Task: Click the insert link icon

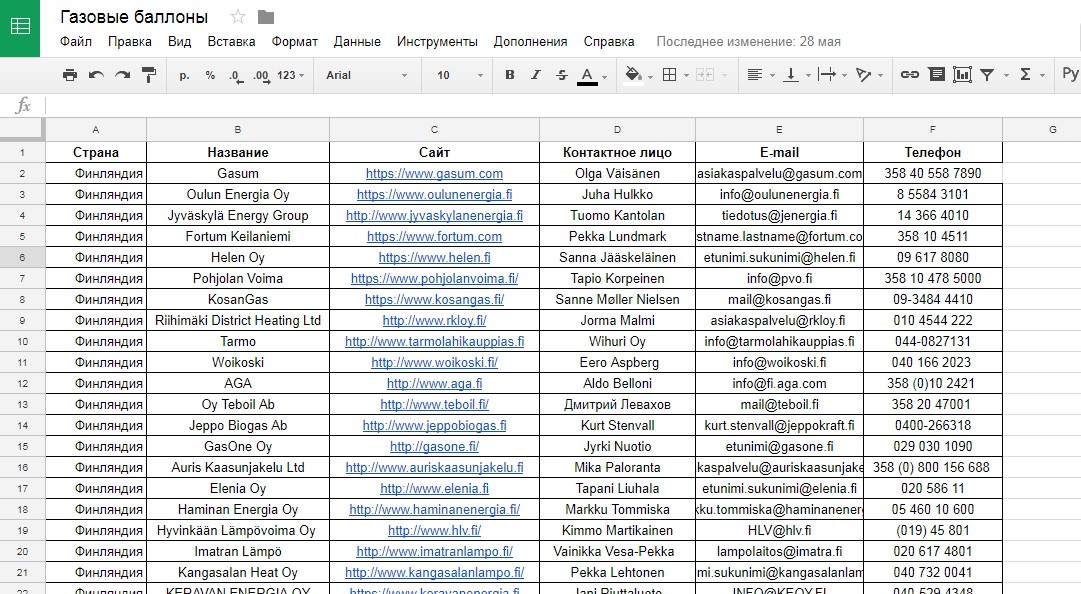Action: [x=909, y=75]
